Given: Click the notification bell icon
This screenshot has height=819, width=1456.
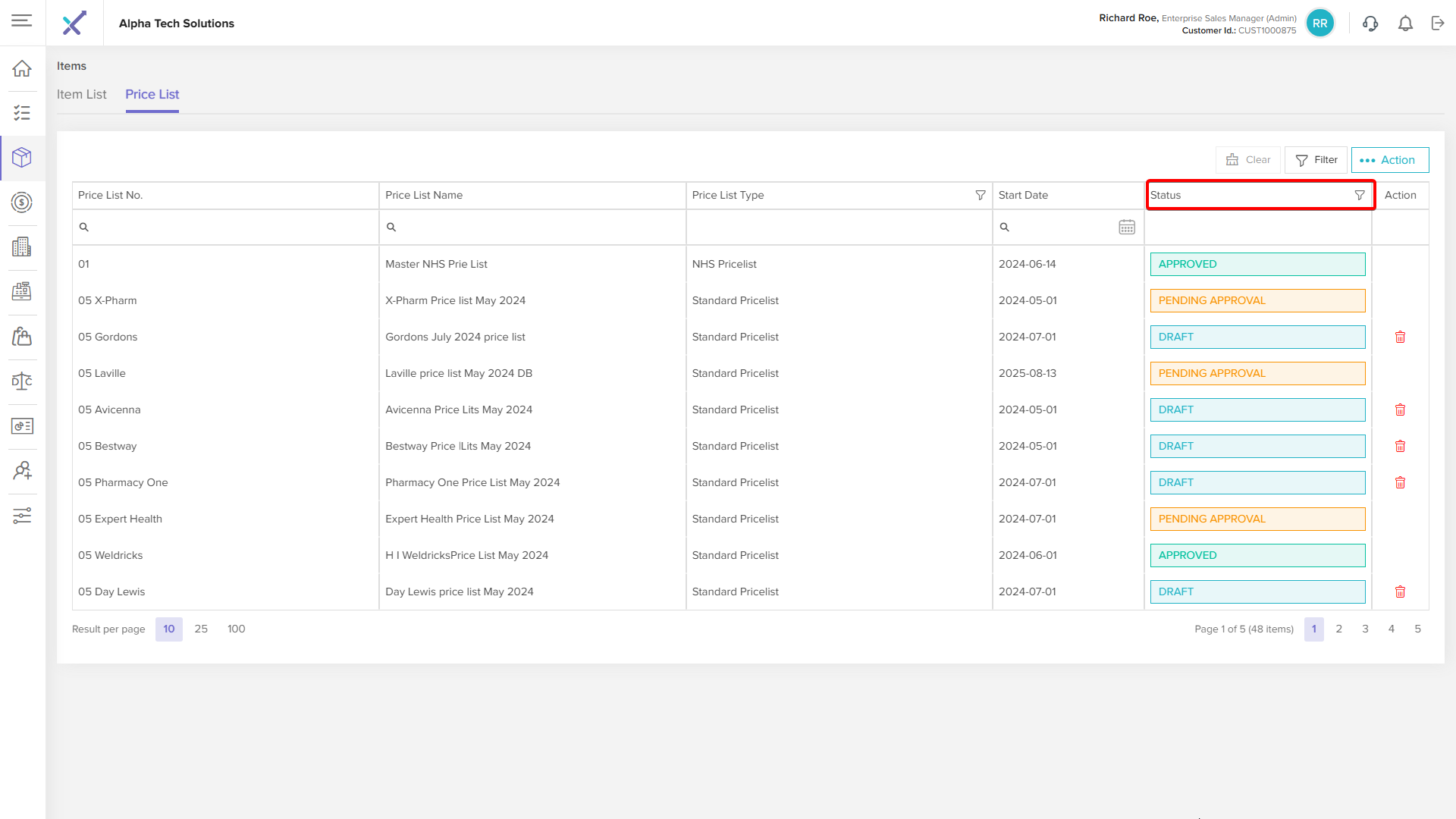Looking at the screenshot, I should click(1405, 24).
